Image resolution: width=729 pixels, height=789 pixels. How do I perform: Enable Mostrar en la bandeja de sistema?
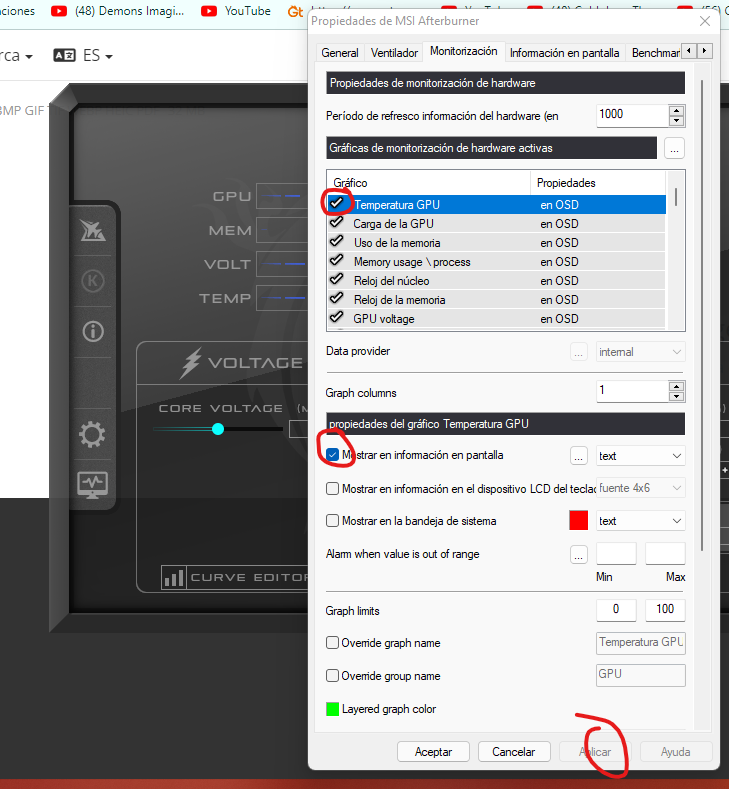332,521
